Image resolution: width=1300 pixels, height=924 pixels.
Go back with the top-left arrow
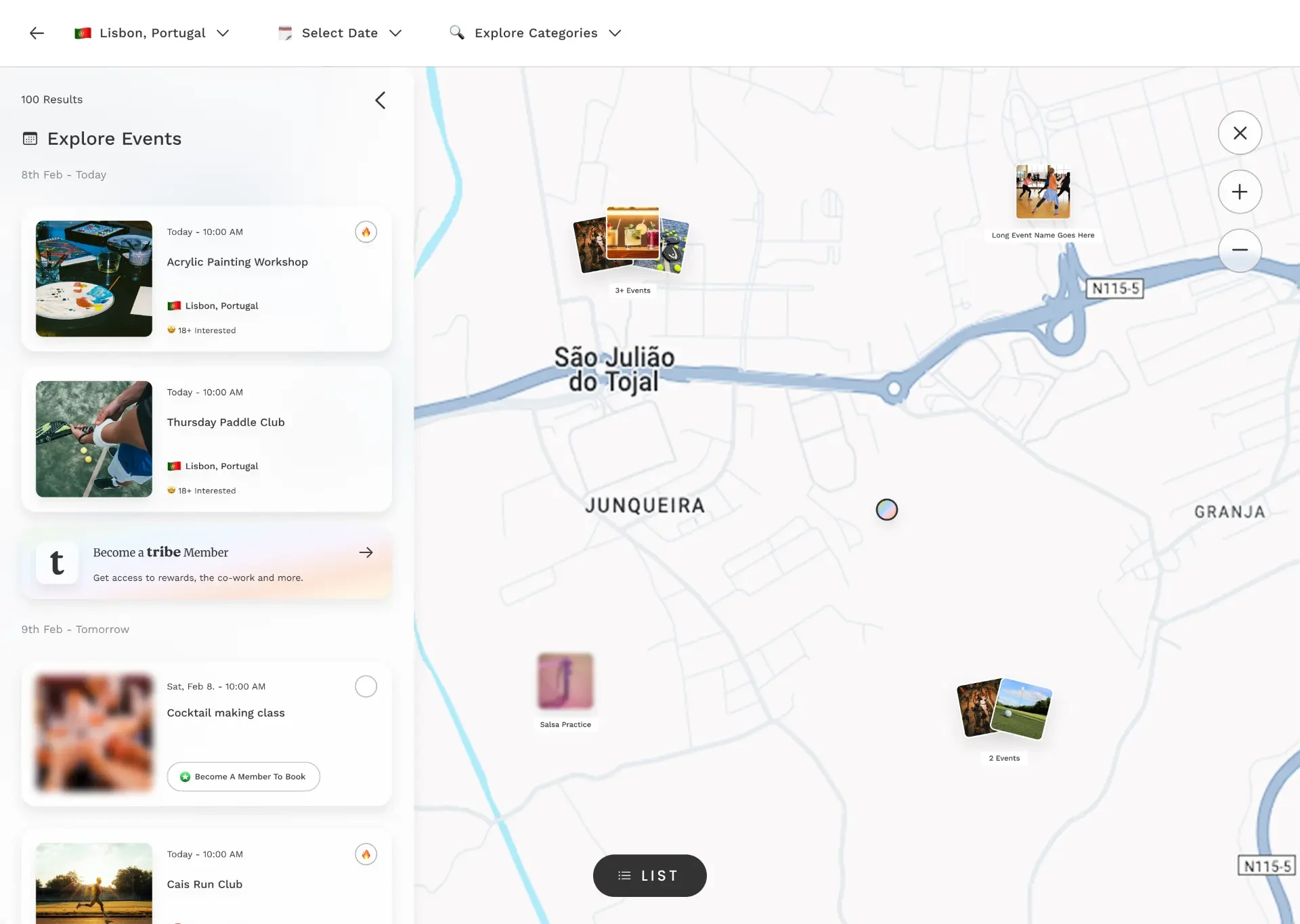(x=37, y=32)
